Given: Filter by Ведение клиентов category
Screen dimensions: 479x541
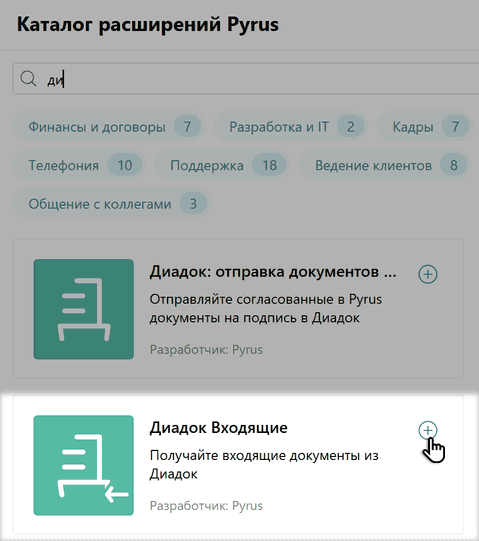Looking at the screenshot, I should point(385,165).
